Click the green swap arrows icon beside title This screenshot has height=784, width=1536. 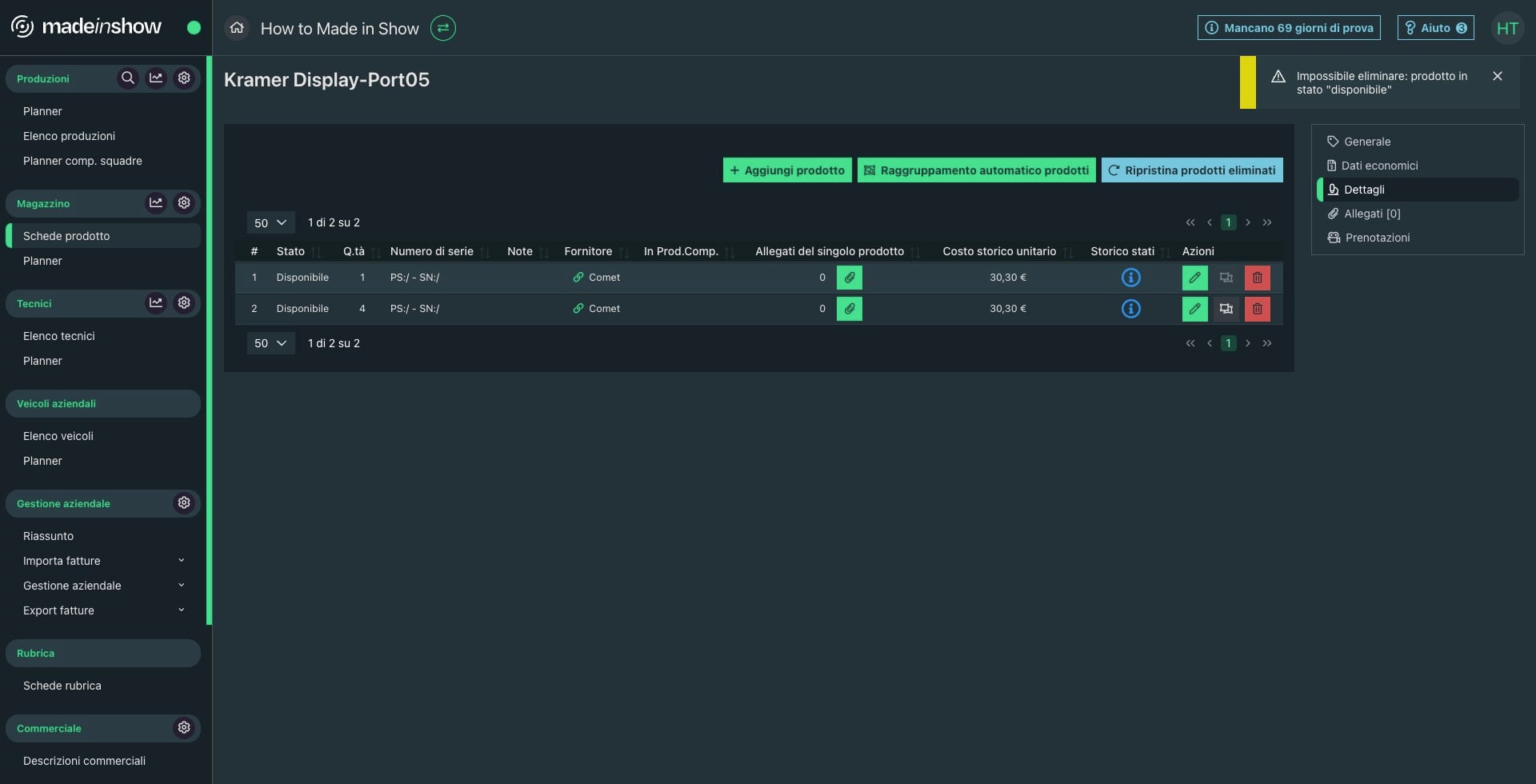[x=443, y=28]
